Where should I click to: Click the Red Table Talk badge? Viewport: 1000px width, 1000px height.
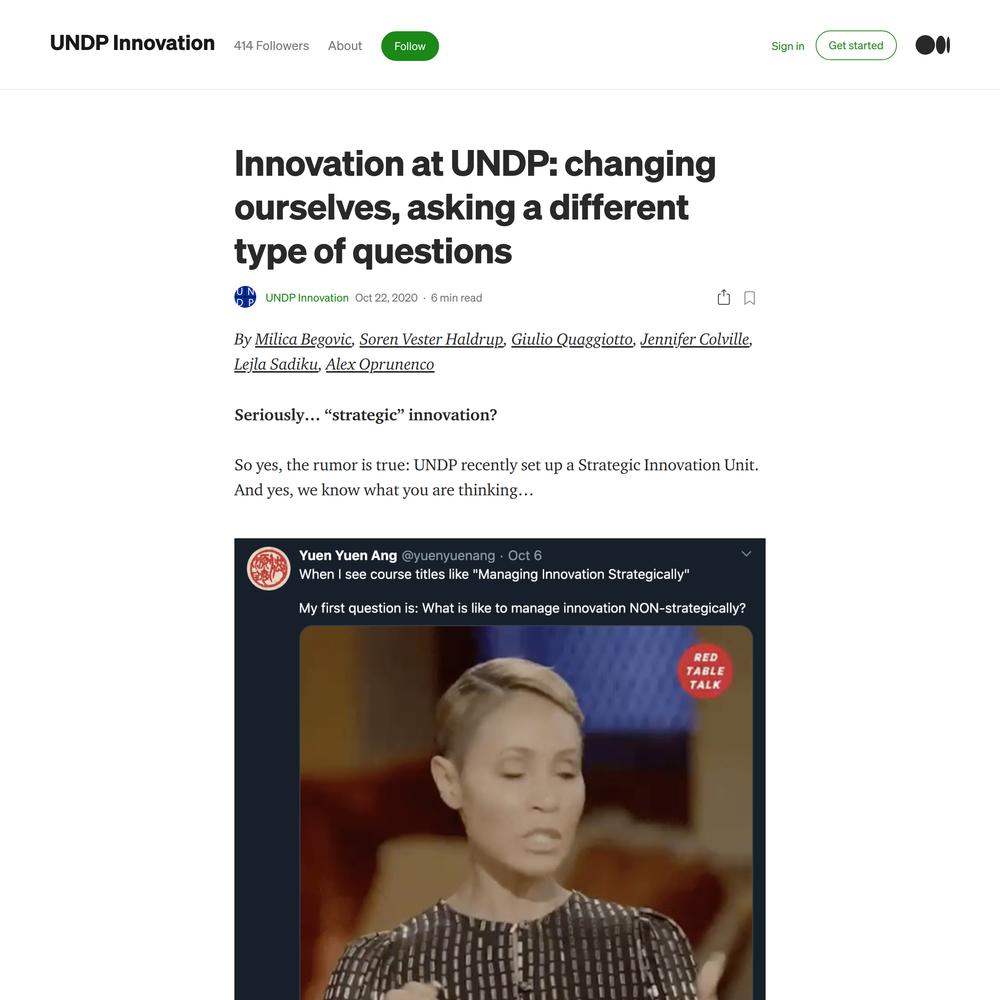[x=705, y=671]
